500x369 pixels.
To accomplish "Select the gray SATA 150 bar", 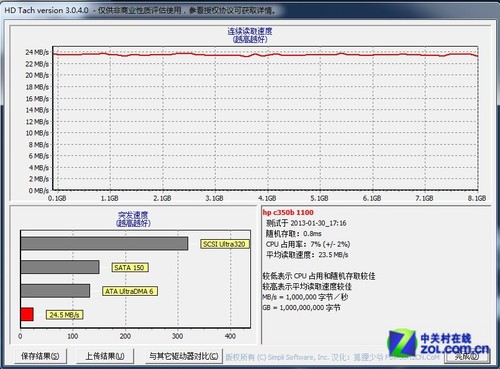I will pyautogui.click(x=60, y=267).
